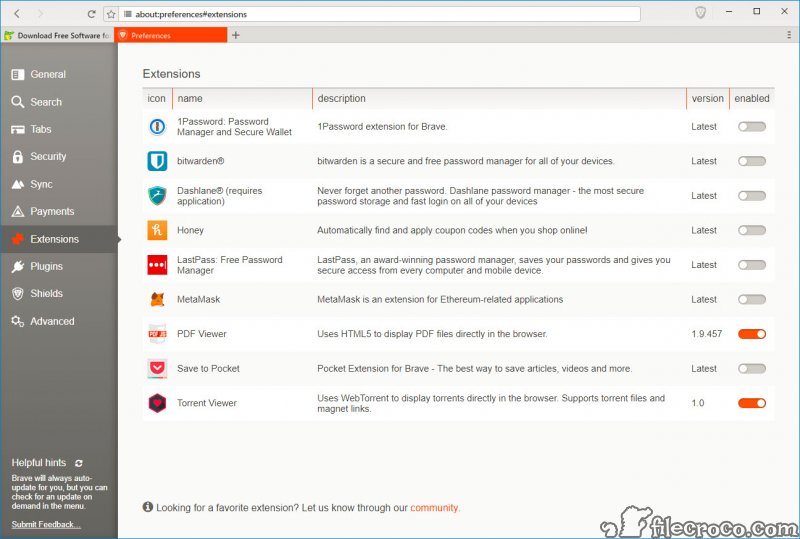This screenshot has width=800, height=539.
Task: Click the Torrent Viewer hexagon icon
Action: pos(157,403)
